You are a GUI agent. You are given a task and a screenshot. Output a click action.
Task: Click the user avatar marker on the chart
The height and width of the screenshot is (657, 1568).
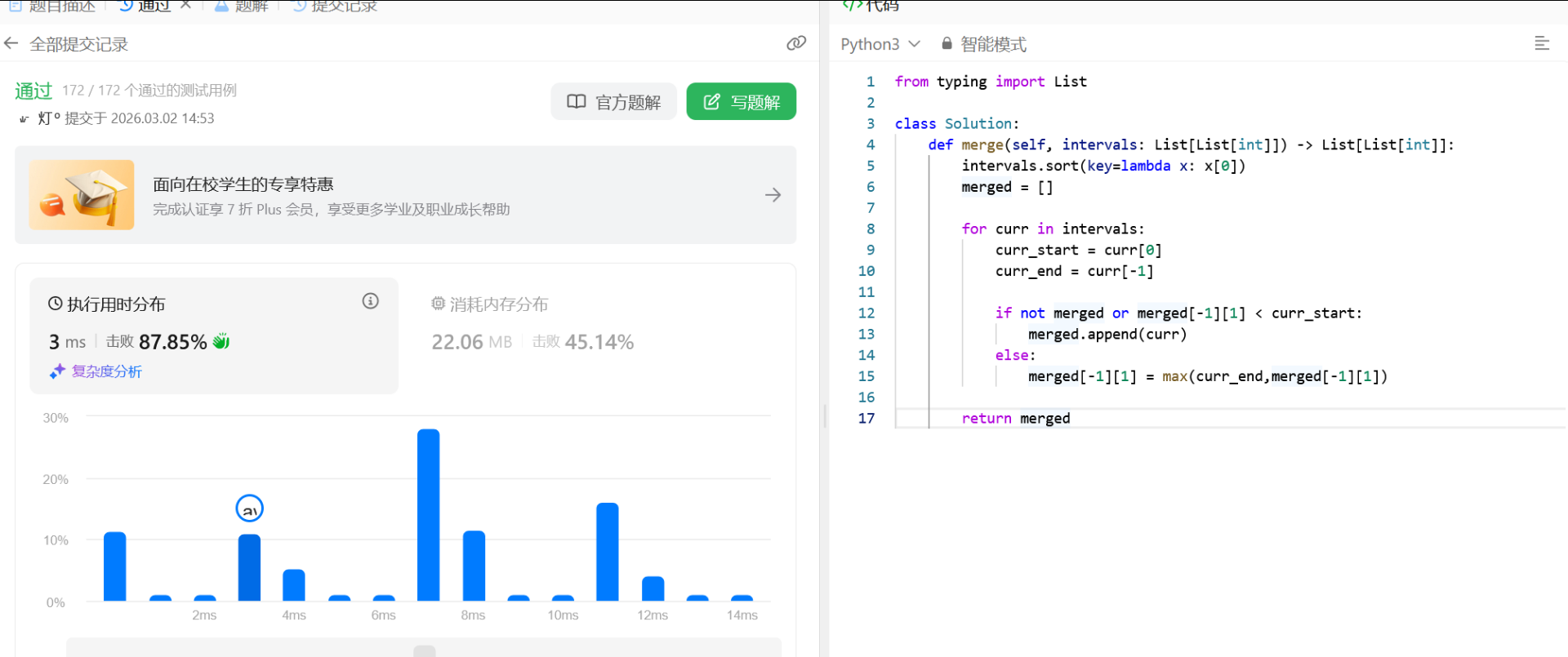tap(249, 508)
